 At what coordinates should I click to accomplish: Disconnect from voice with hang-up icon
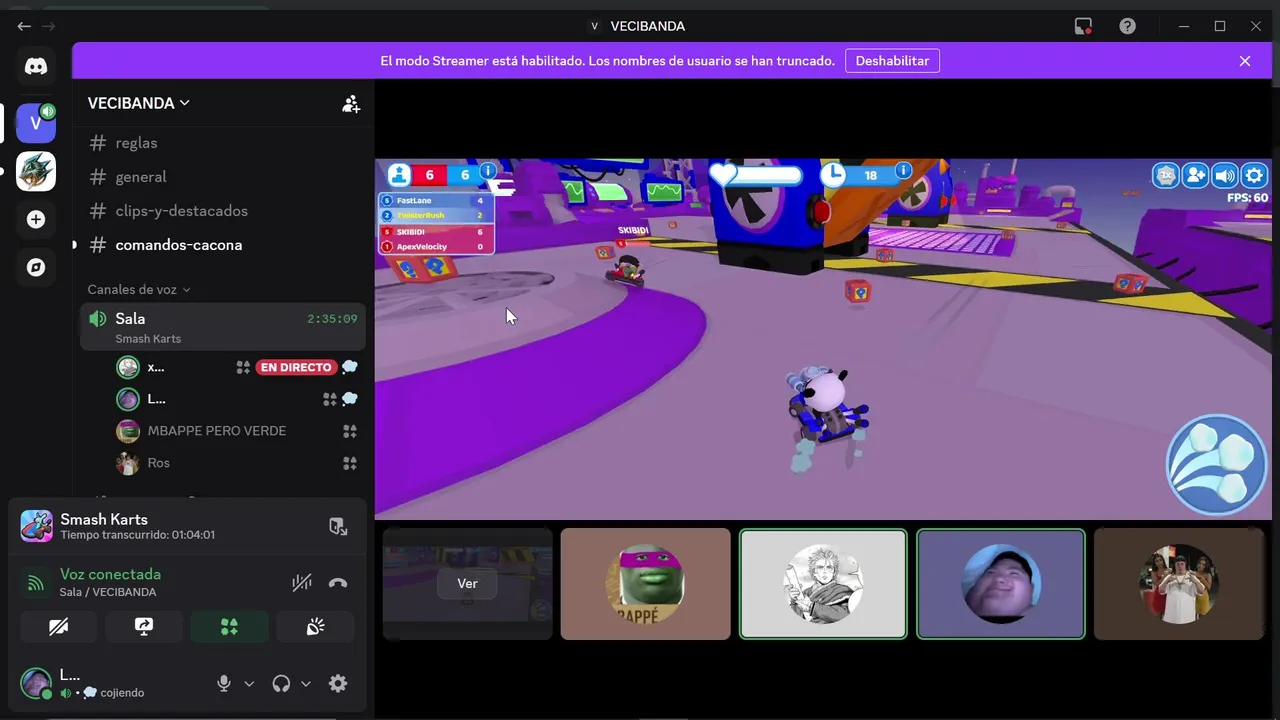[338, 583]
